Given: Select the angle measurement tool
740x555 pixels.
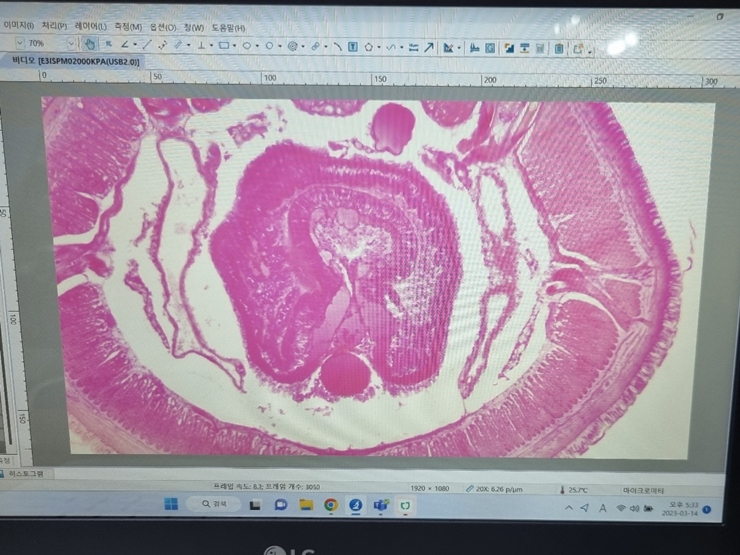Looking at the screenshot, I should coord(125,45).
